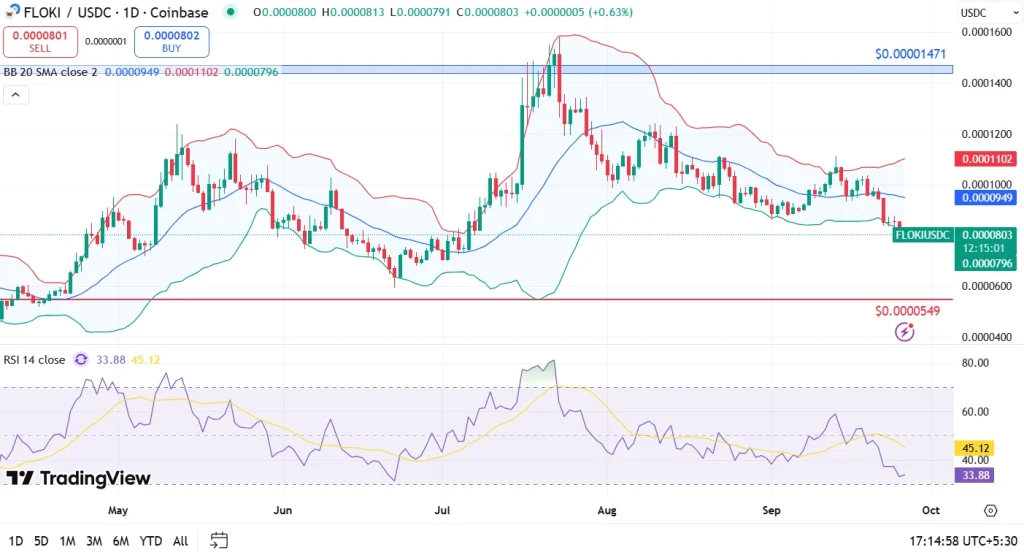Select the 1D time range

pos(17,541)
